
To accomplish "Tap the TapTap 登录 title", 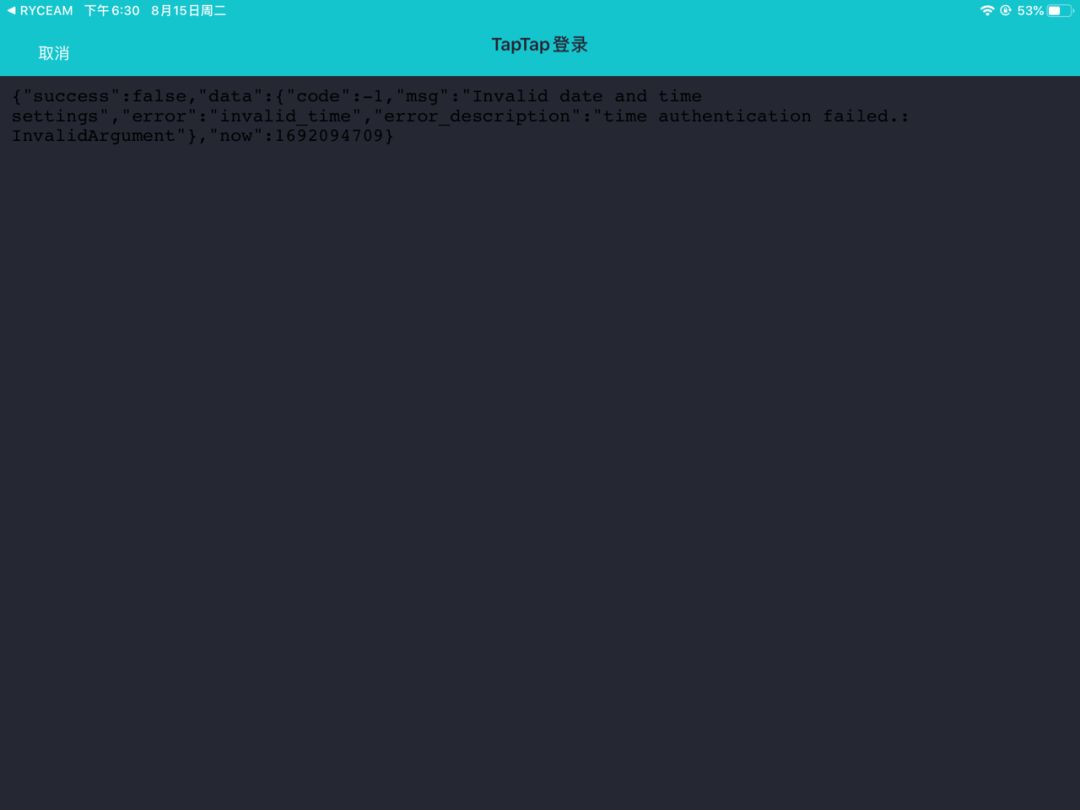I will click(539, 45).
